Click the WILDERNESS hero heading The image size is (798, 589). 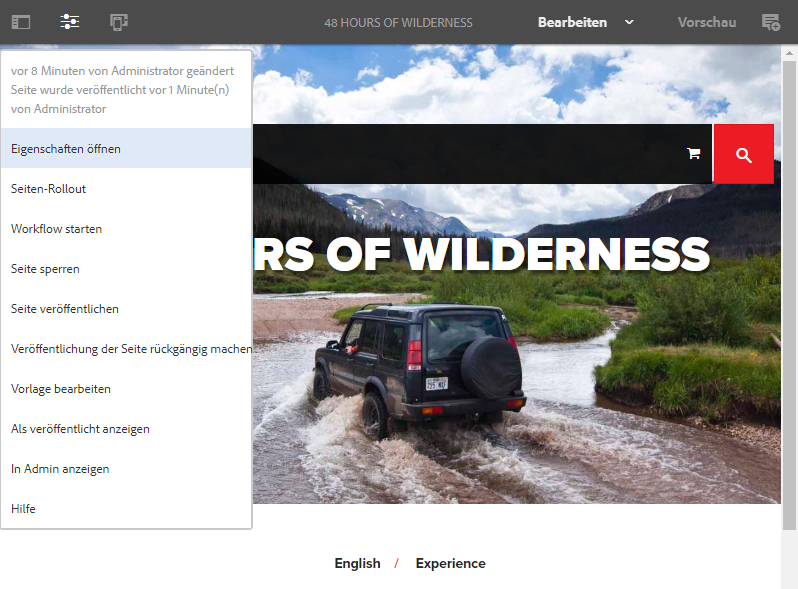click(x=556, y=254)
